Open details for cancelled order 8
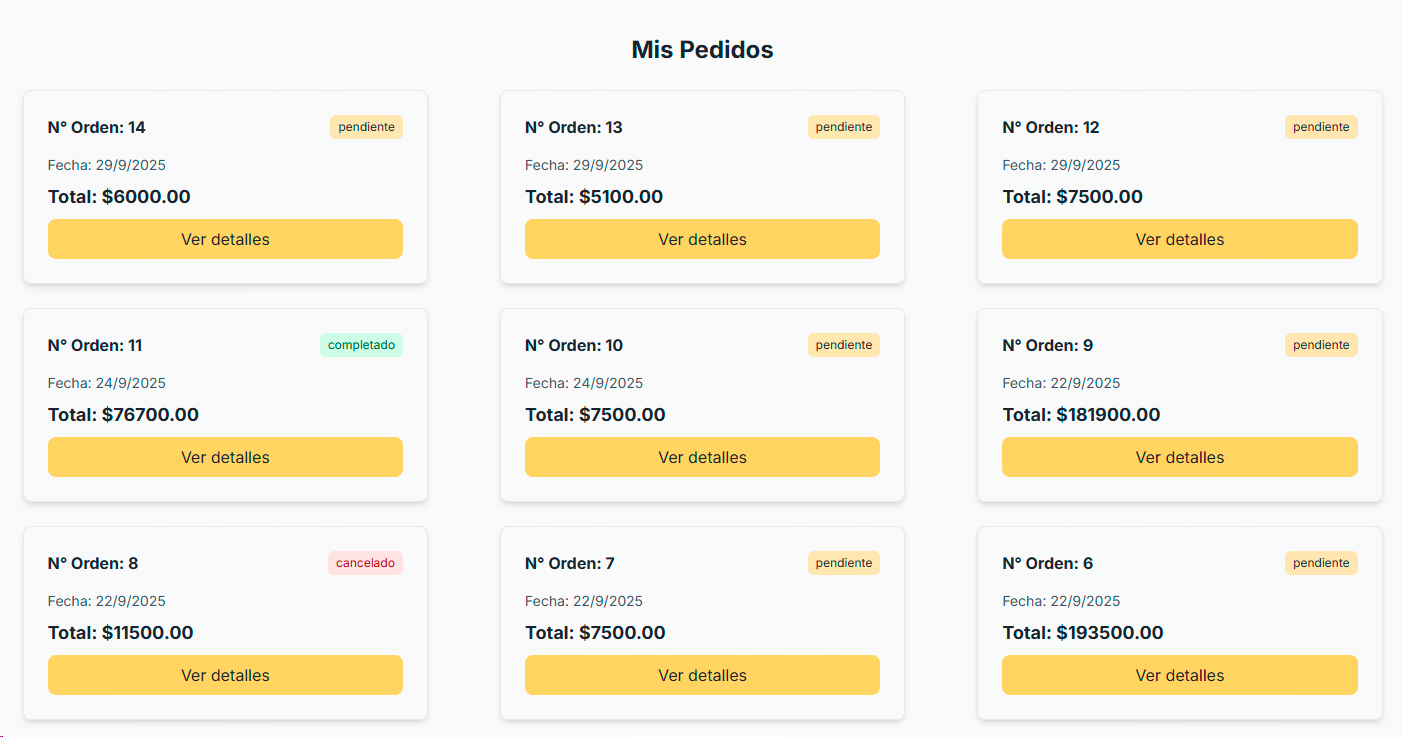The image size is (1402, 737). tap(225, 675)
